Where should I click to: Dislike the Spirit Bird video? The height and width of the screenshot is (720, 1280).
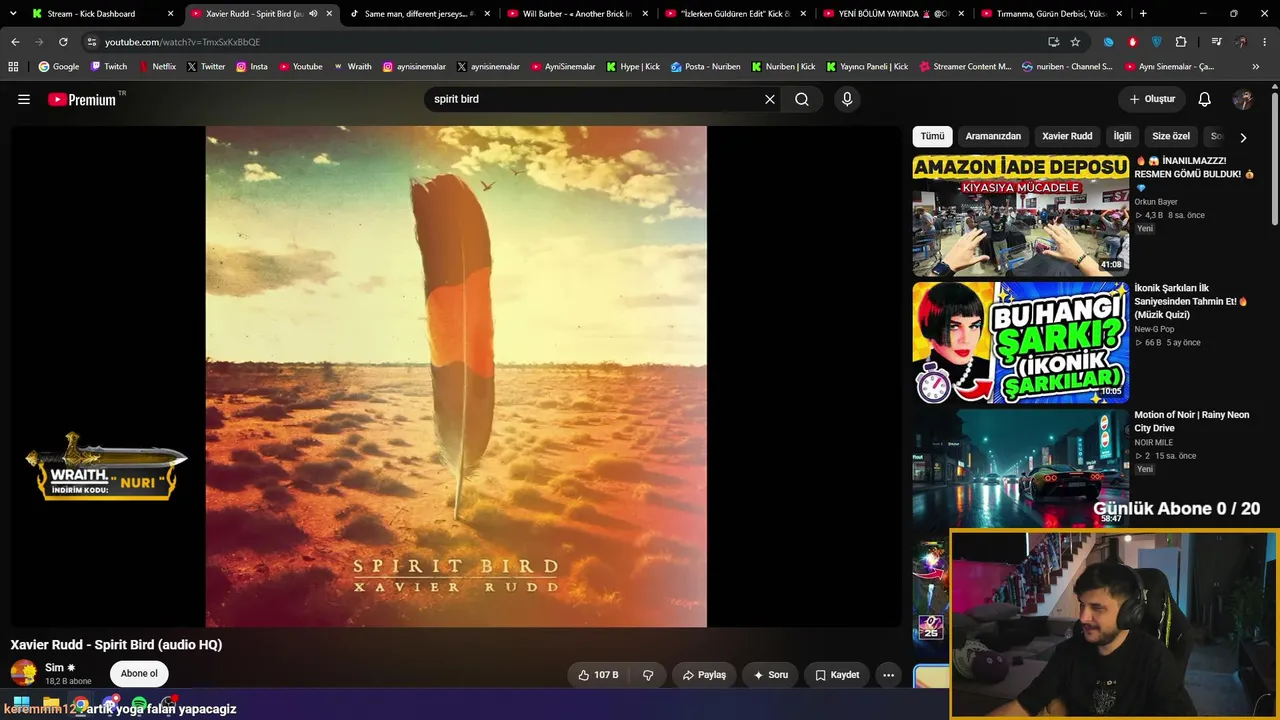tap(648, 675)
